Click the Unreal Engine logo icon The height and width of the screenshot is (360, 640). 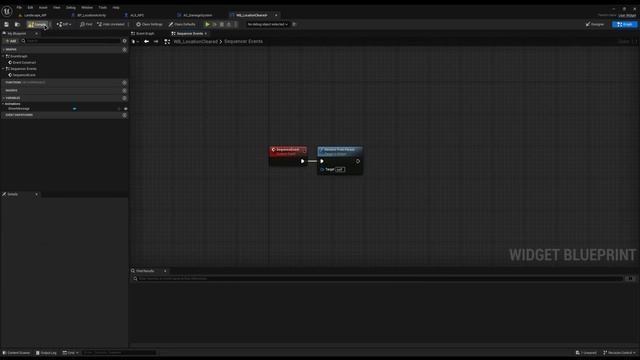[7, 11]
